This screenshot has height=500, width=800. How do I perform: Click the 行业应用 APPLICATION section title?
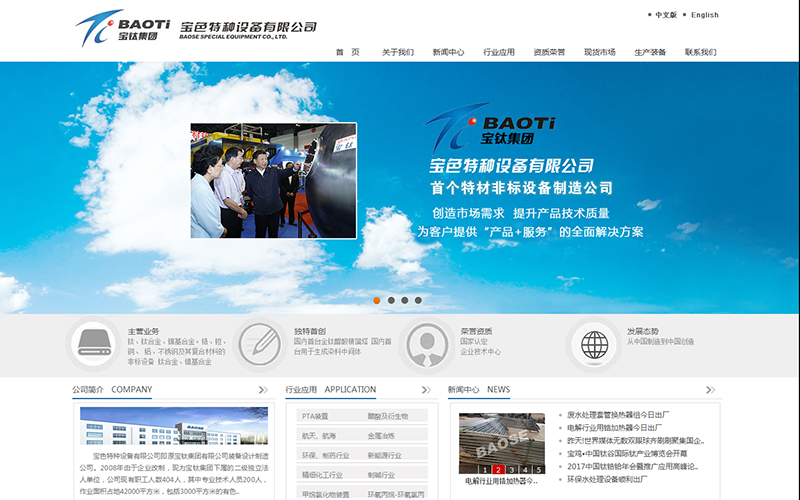[x=331, y=389]
